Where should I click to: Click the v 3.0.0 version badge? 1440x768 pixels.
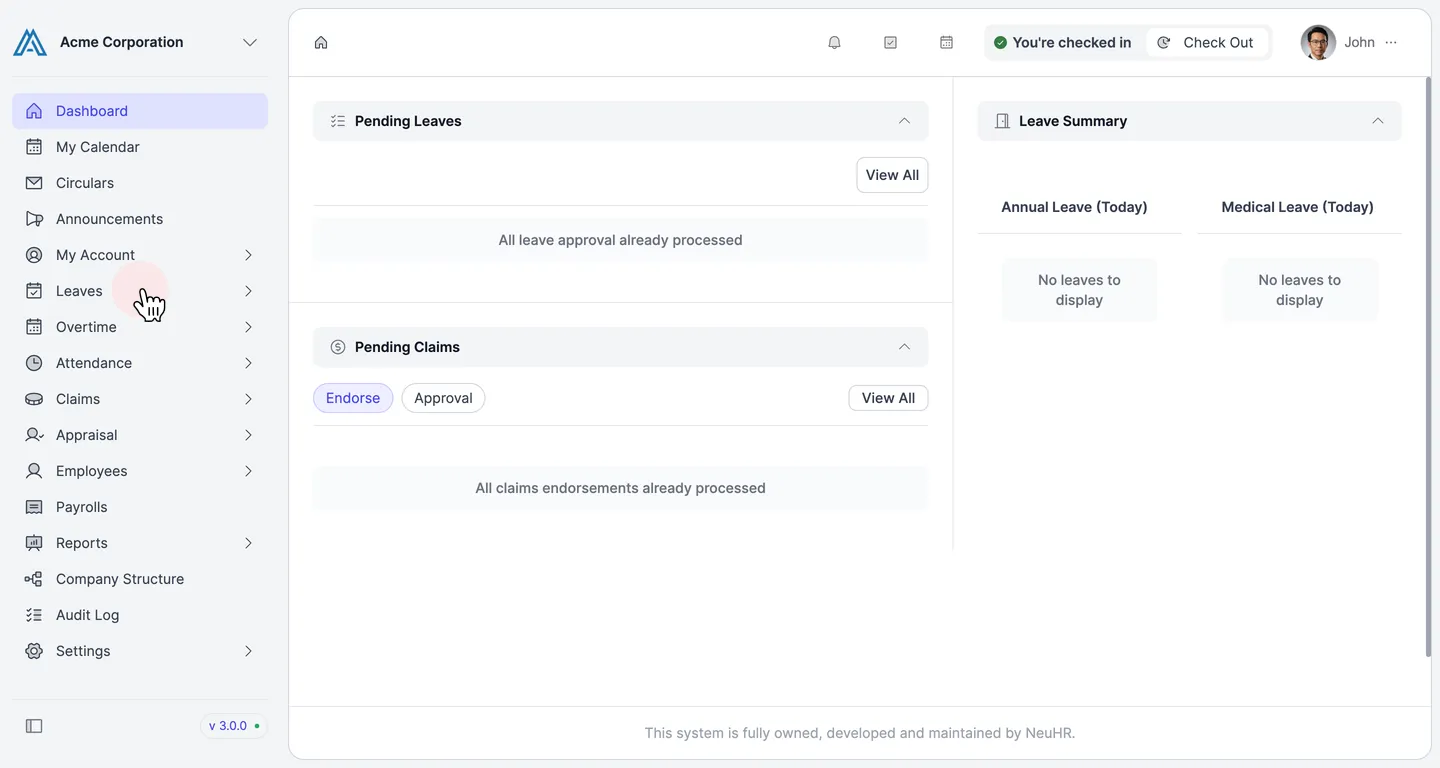point(234,726)
